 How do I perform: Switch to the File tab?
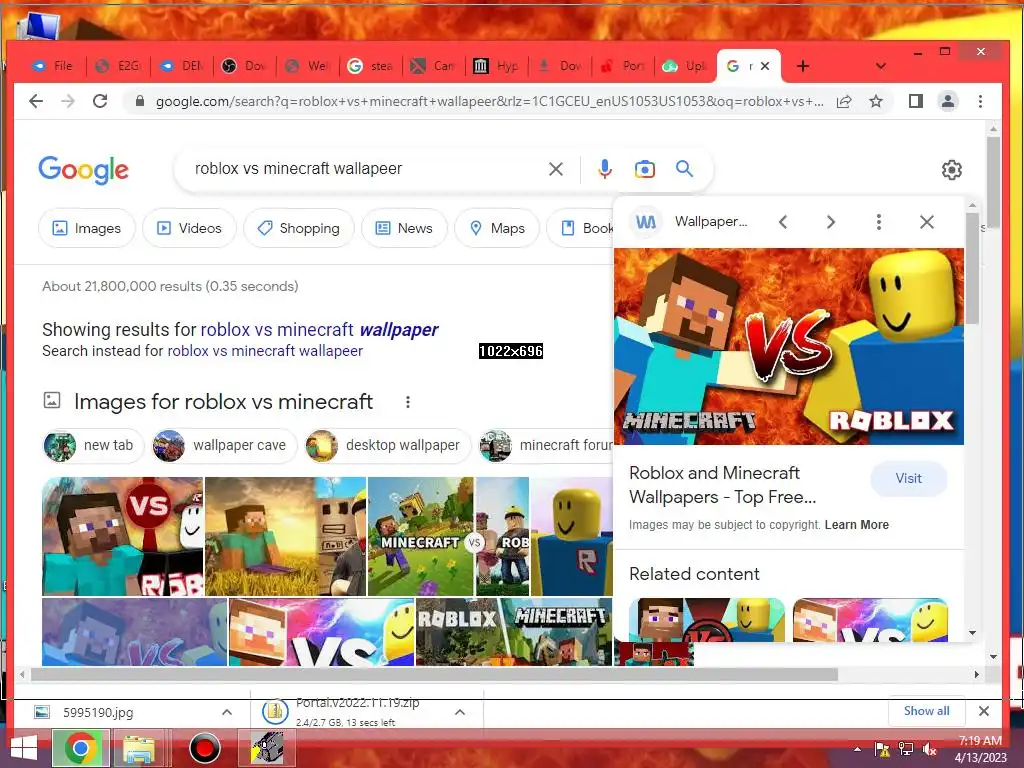click(x=54, y=66)
